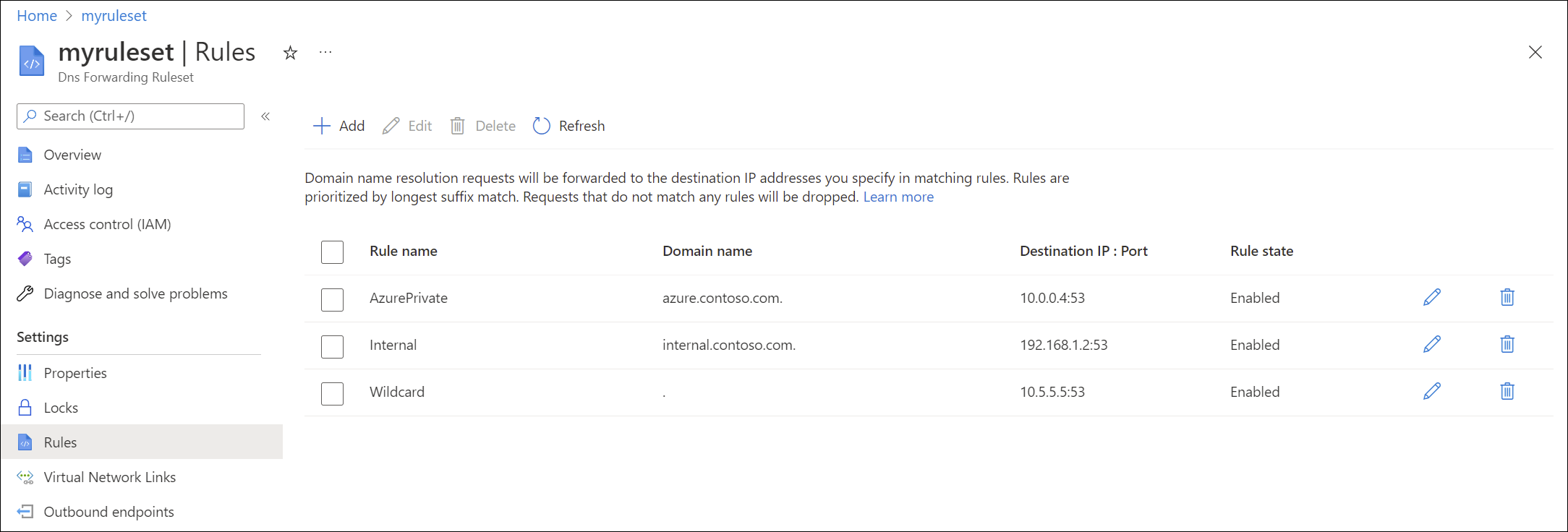Go to Home in the breadcrumb
The width and height of the screenshot is (1568, 532).
(x=37, y=16)
